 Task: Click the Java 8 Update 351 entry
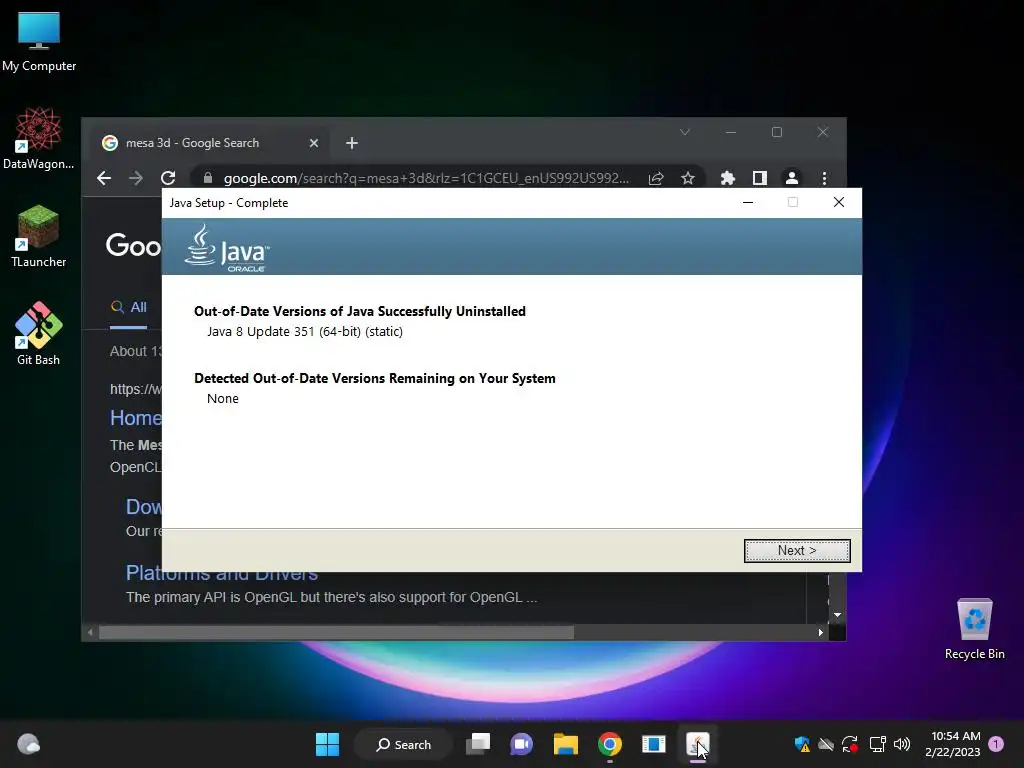pos(304,332)
